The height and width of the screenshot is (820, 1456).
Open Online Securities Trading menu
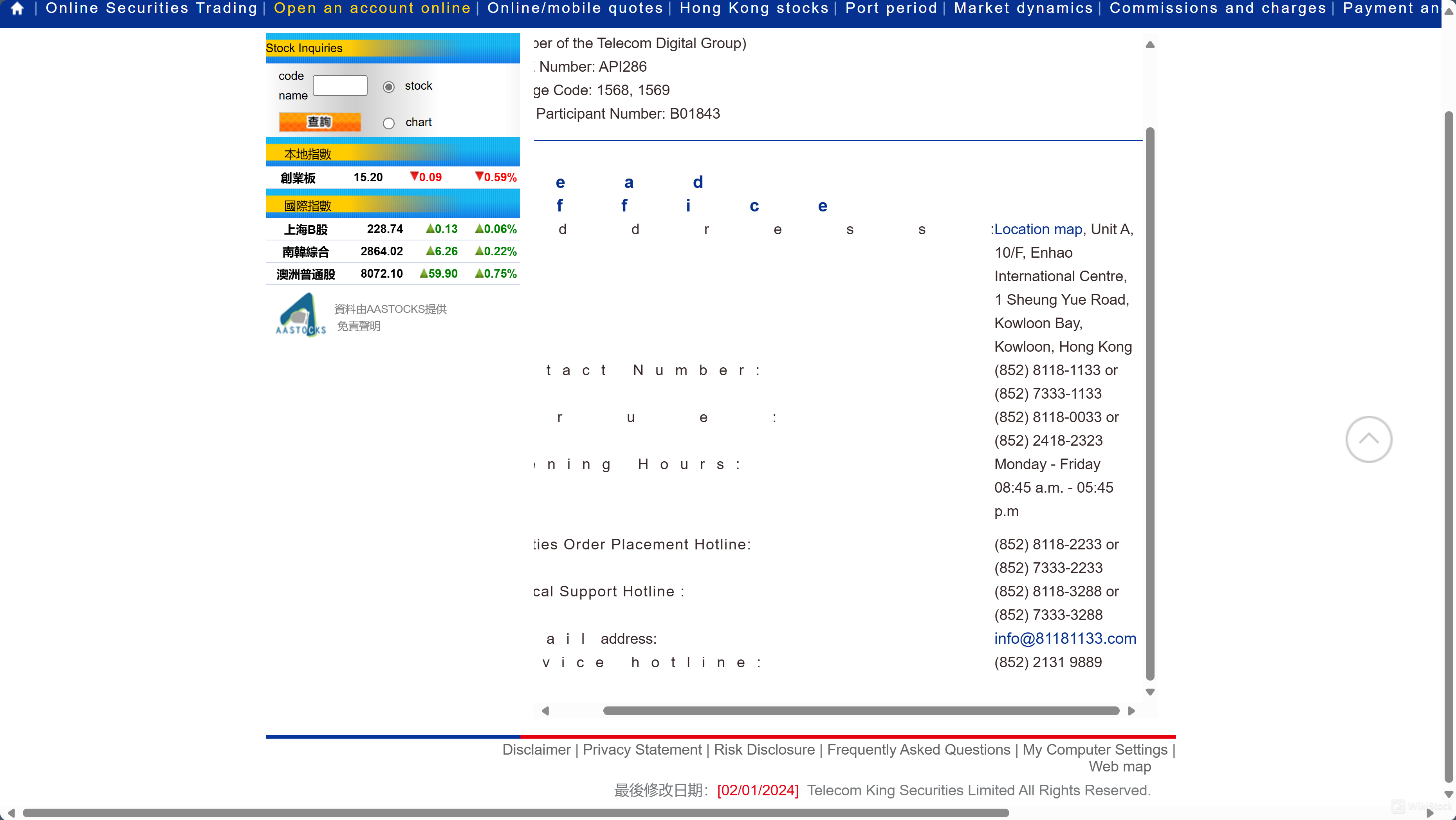point(151,9)
